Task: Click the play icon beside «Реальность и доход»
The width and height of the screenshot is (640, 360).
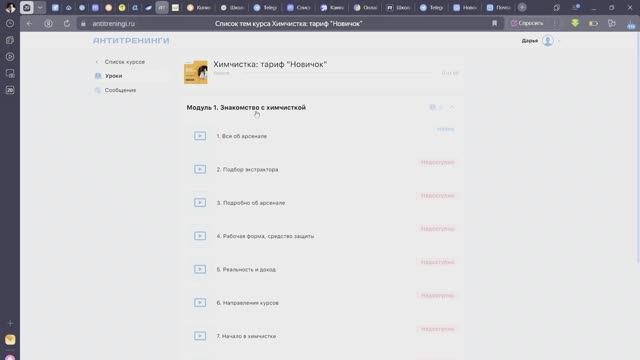Action: pyautogui.click(x=200, y=269)
